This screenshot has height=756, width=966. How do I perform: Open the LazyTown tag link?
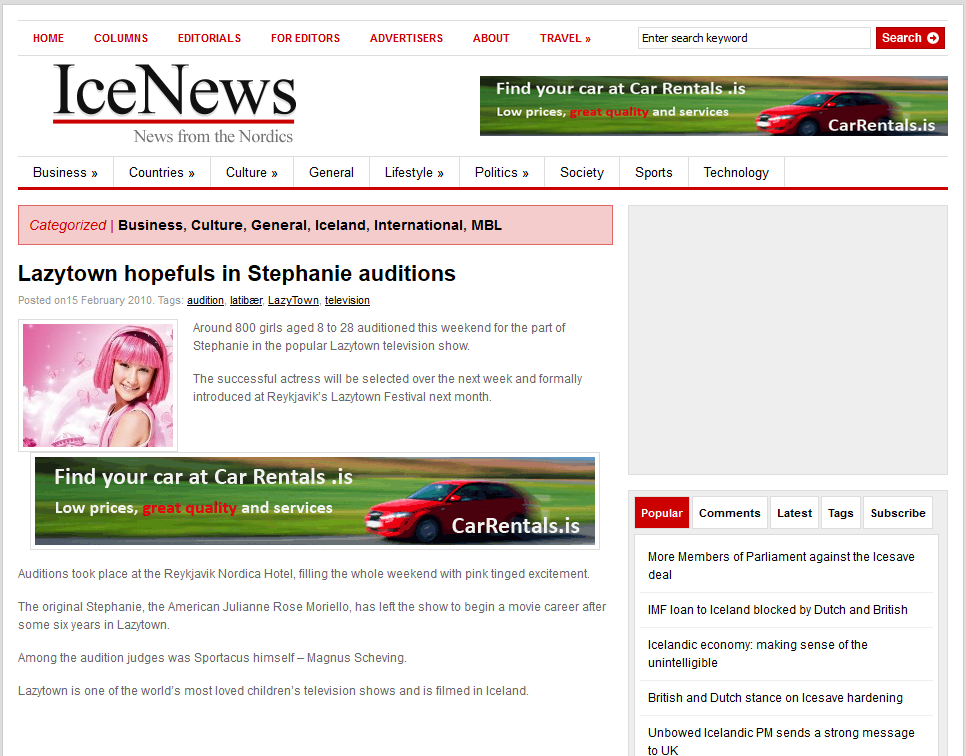click(x=293, y=301)
